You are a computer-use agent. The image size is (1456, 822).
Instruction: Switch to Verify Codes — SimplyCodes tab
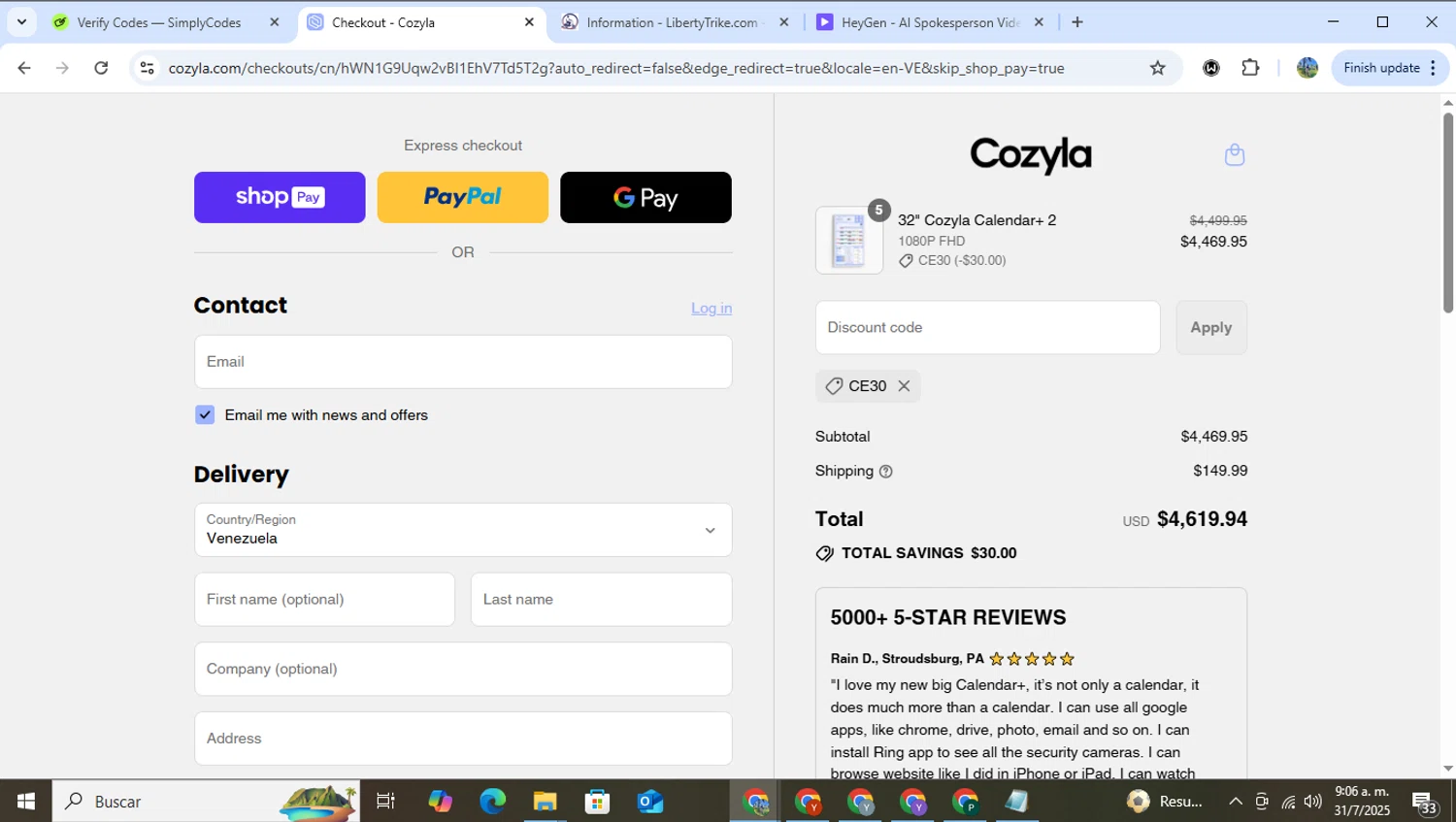[x=159, y=22]
